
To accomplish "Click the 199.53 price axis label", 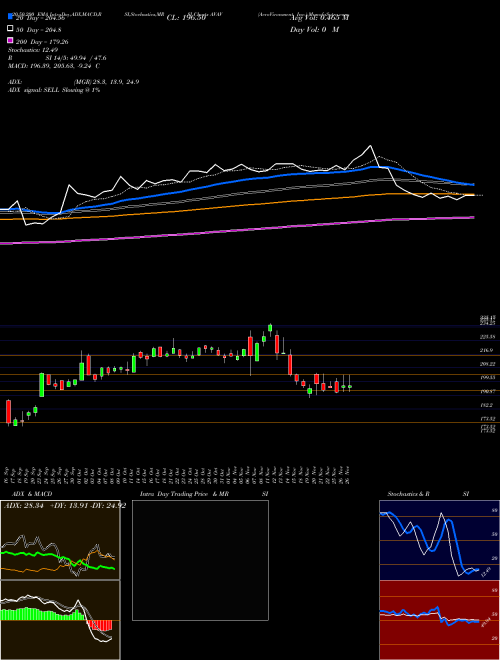I will [x=489, y=378].
